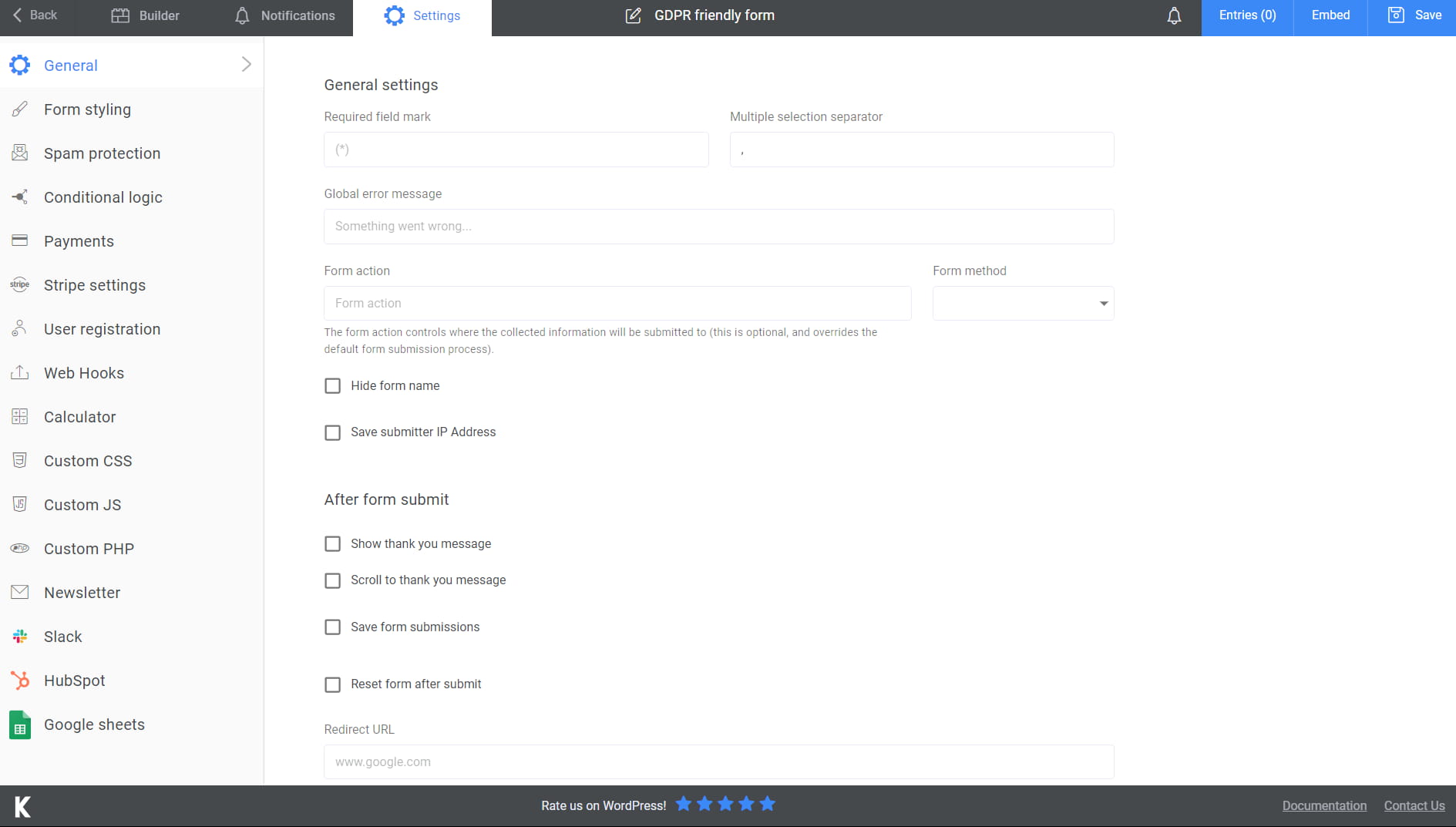Select the Calculator icon in the sidebar

pyautogui.click(x=19, y=416)
